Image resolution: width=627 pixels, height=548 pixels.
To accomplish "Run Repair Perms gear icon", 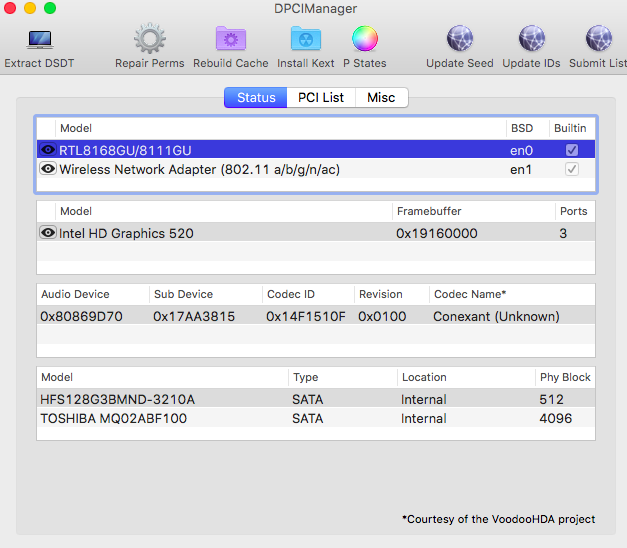I will coord(150,38).
